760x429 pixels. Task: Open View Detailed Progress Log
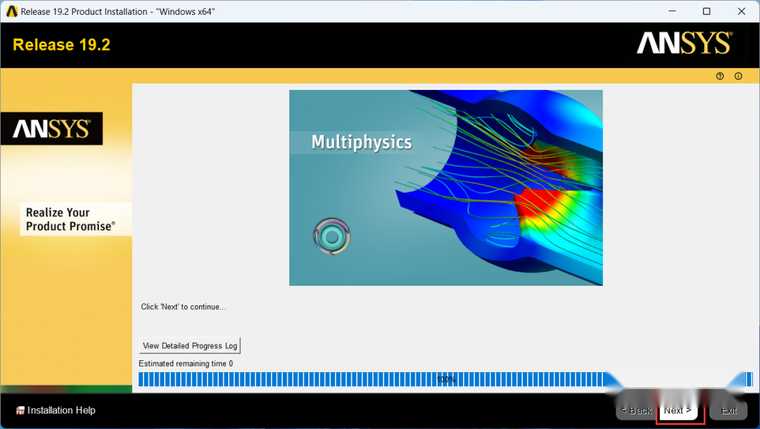coord(190,346)
